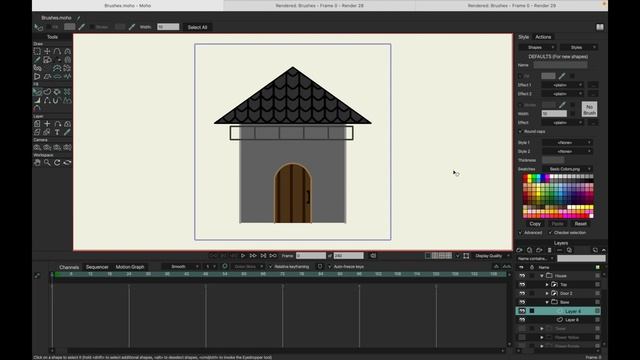Click the fill brush icon in Style panel
640x360 pixels.
point(562,76)
